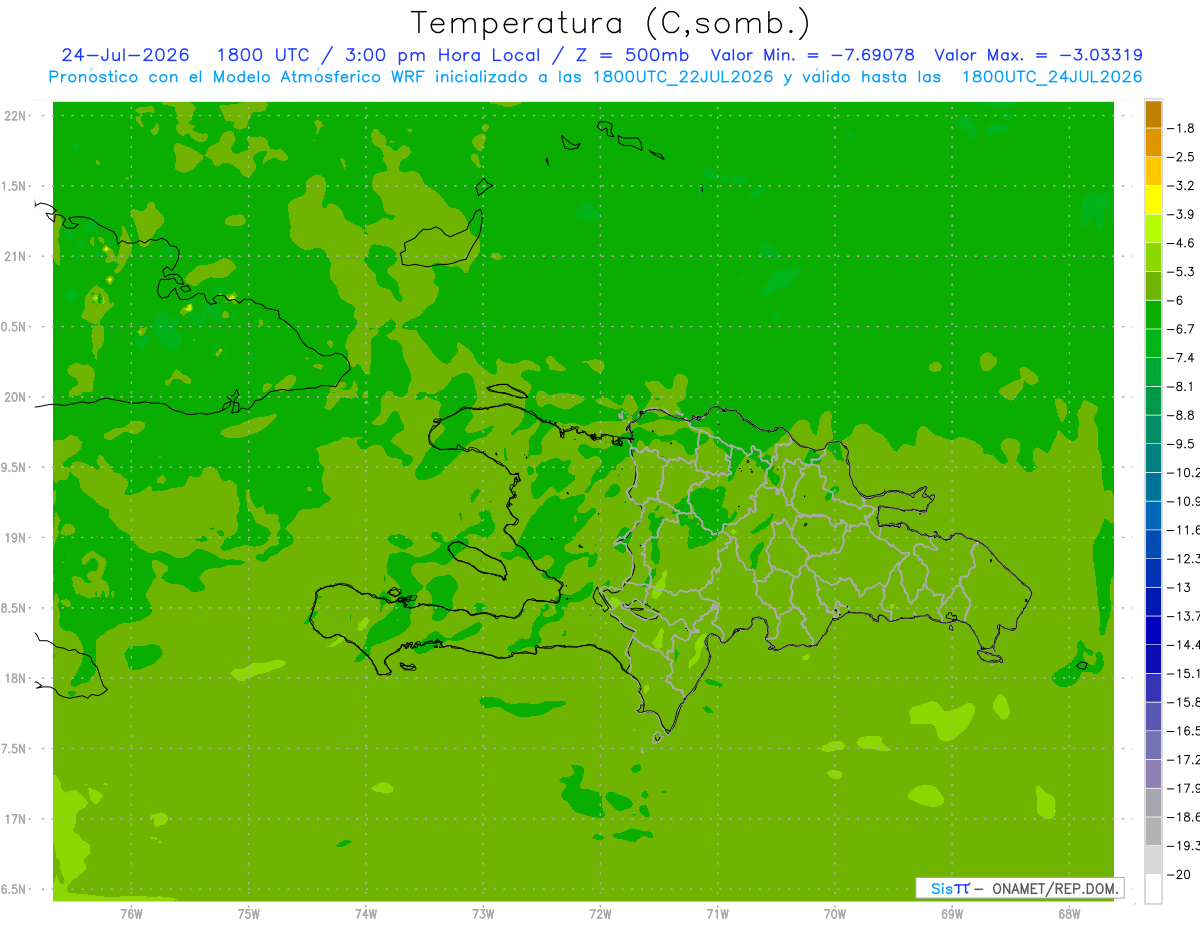Screen dimensions: 1200x927
Task: Click "Valor Max. = -3.03319" value
Action: [x=1038, y=55]
